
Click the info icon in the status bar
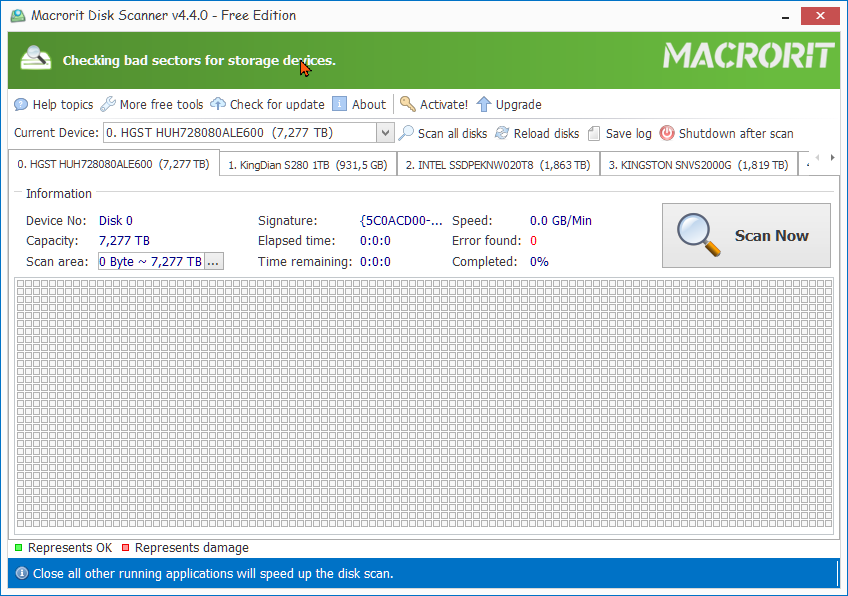pos(22,573)
